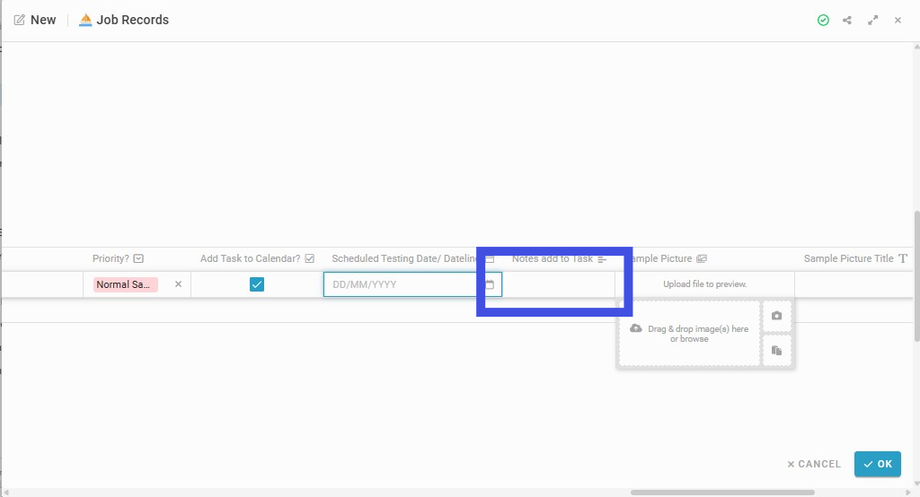Image resolution: width=920 pixels, height=497 pixels.
Task: Click the Sample Picture Title text type icon
Action: 903,259
